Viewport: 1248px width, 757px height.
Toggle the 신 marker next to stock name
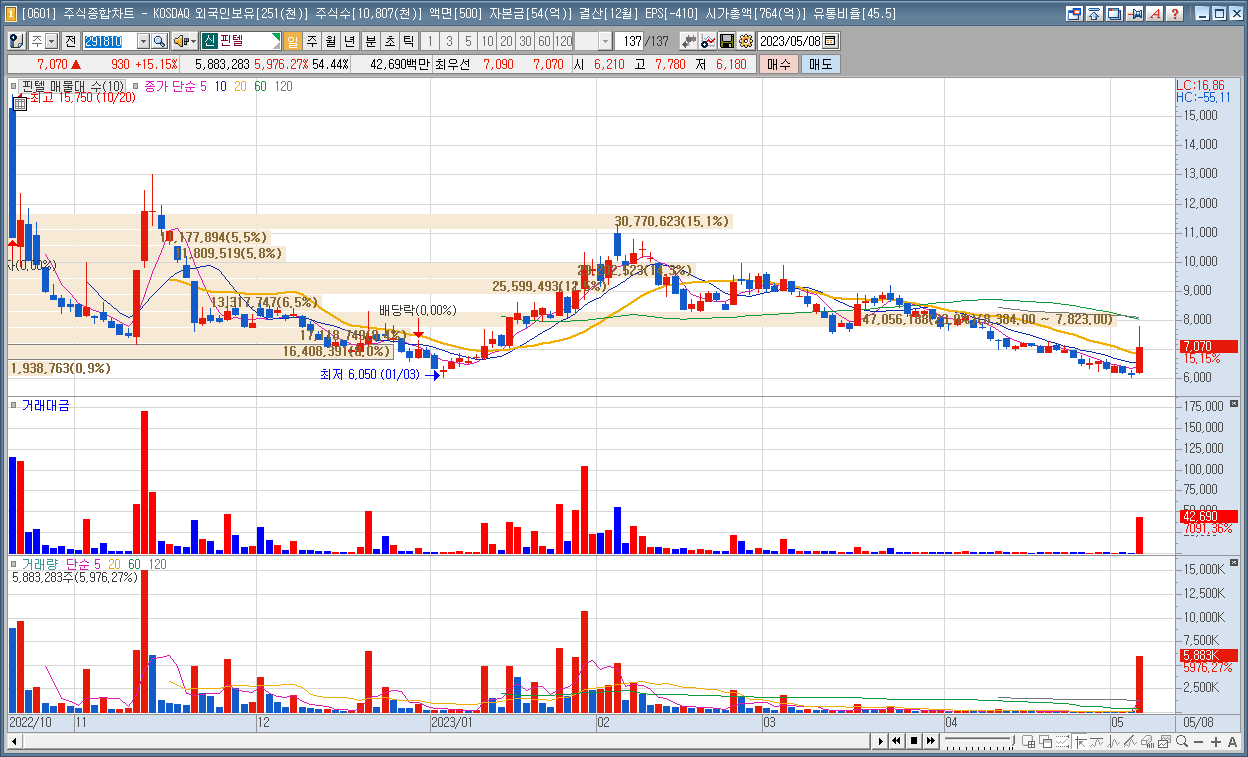click(209, 41)
